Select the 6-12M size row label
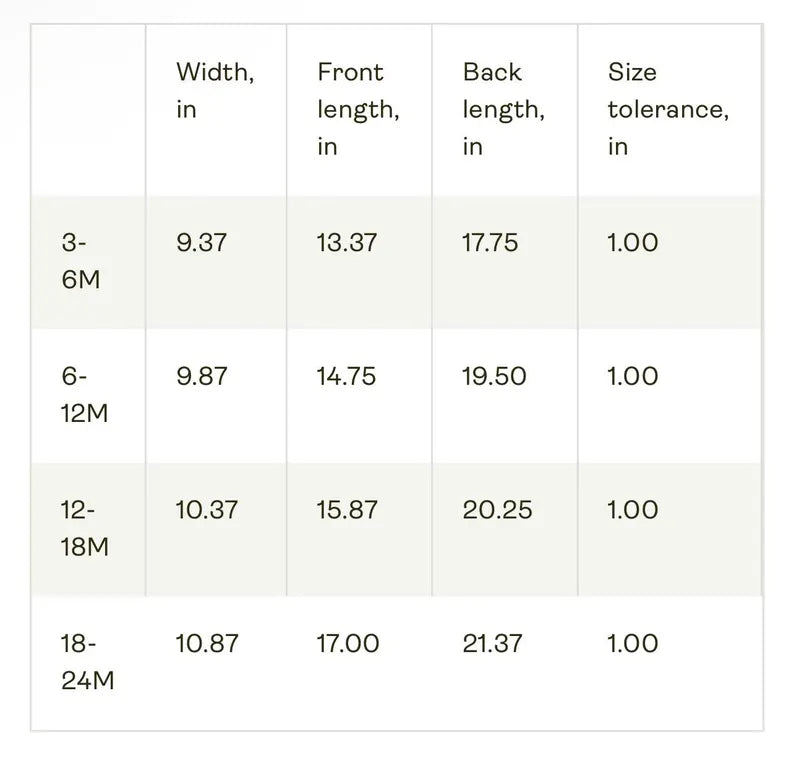This screenshot has width=794, height=761. (x=84, y=394)
